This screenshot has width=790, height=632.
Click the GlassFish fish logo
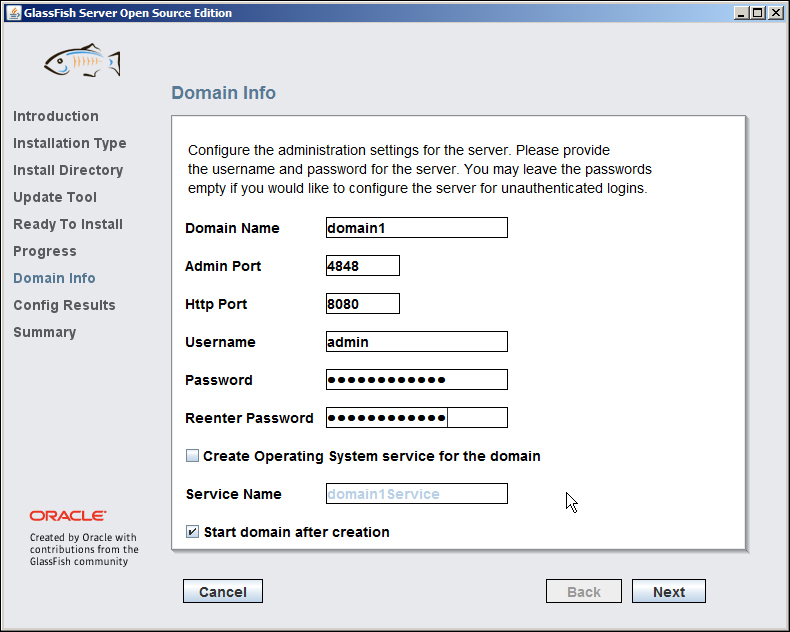[82, 62]
